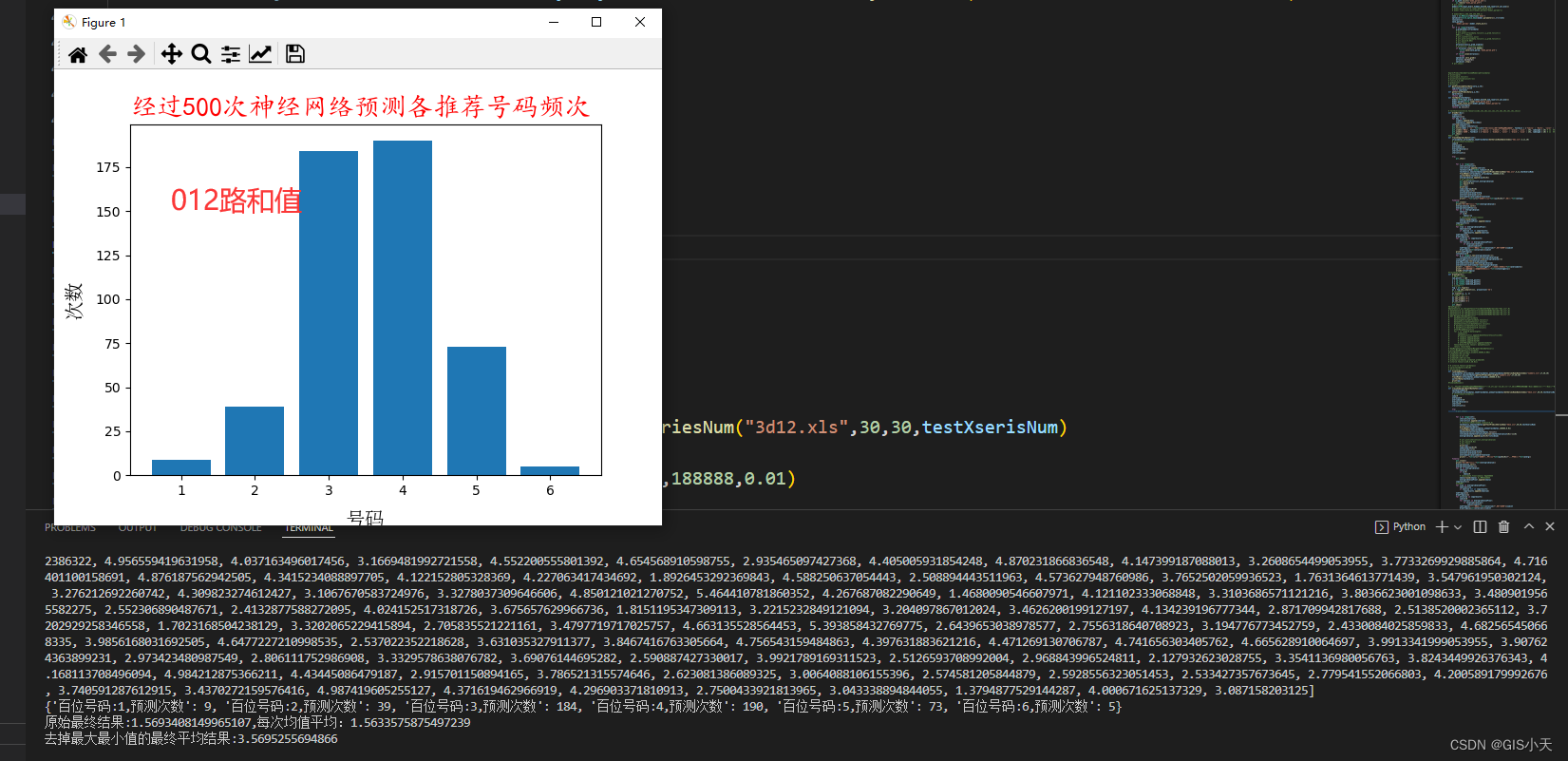Image resolution: width=1568 pixels, height=761 pixels.
Task: Click the bar for number 5
Action: click(x=477, y=410)
